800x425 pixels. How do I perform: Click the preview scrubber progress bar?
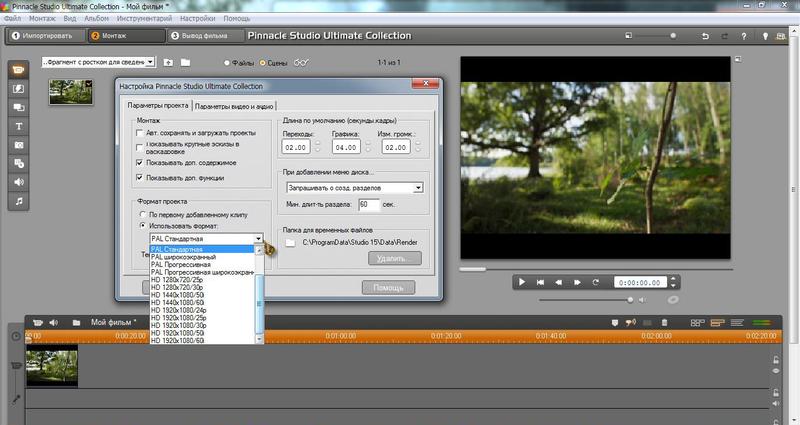point(595,269)
